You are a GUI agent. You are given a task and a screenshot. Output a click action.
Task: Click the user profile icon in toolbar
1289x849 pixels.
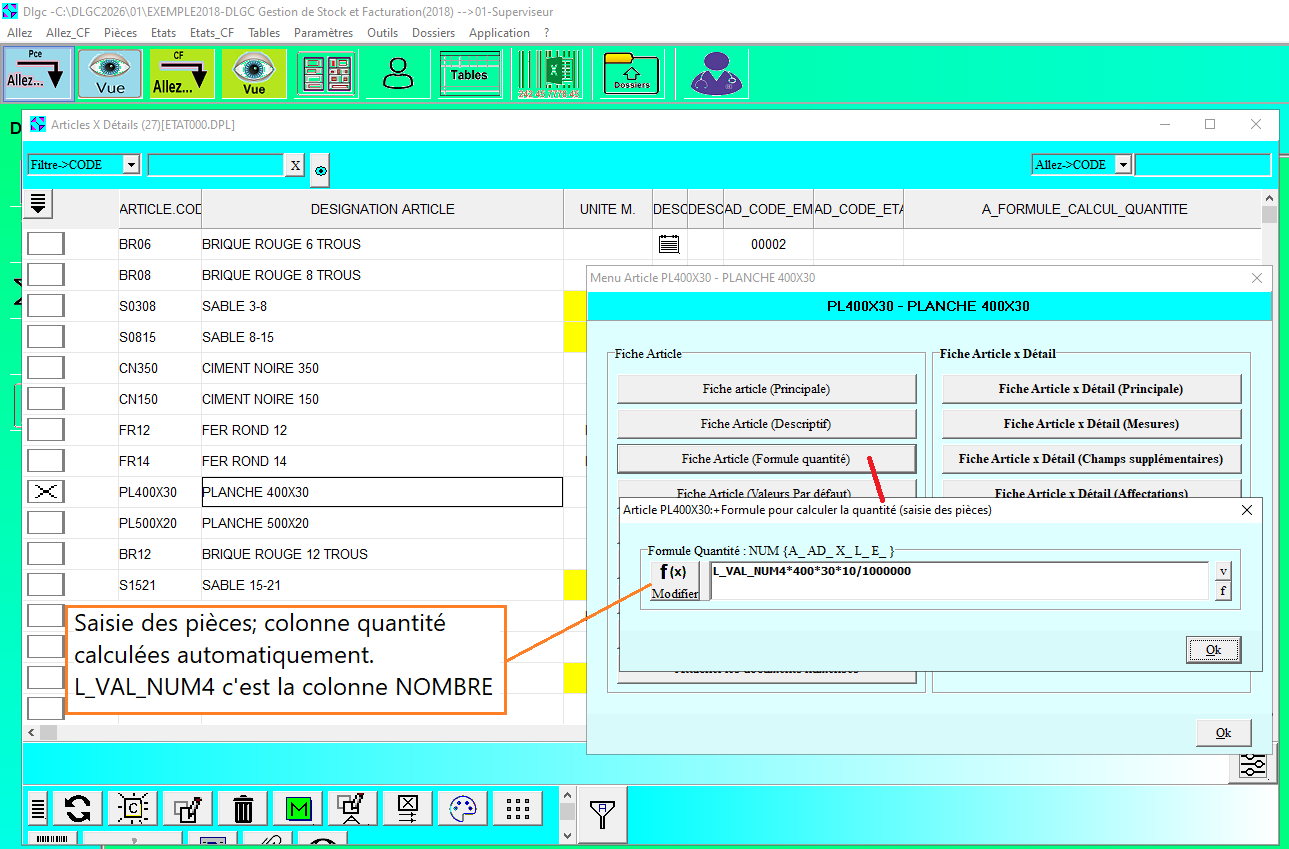coord(398,74)
